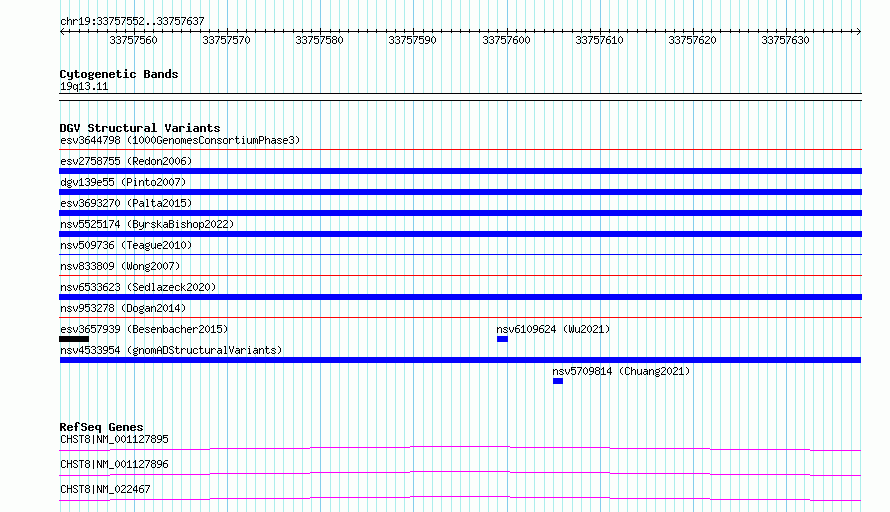Click the CHST8|NM_001127896 transcript label
Image resolution: width=890 pixels, height=512 pixels.
point(114,464)
